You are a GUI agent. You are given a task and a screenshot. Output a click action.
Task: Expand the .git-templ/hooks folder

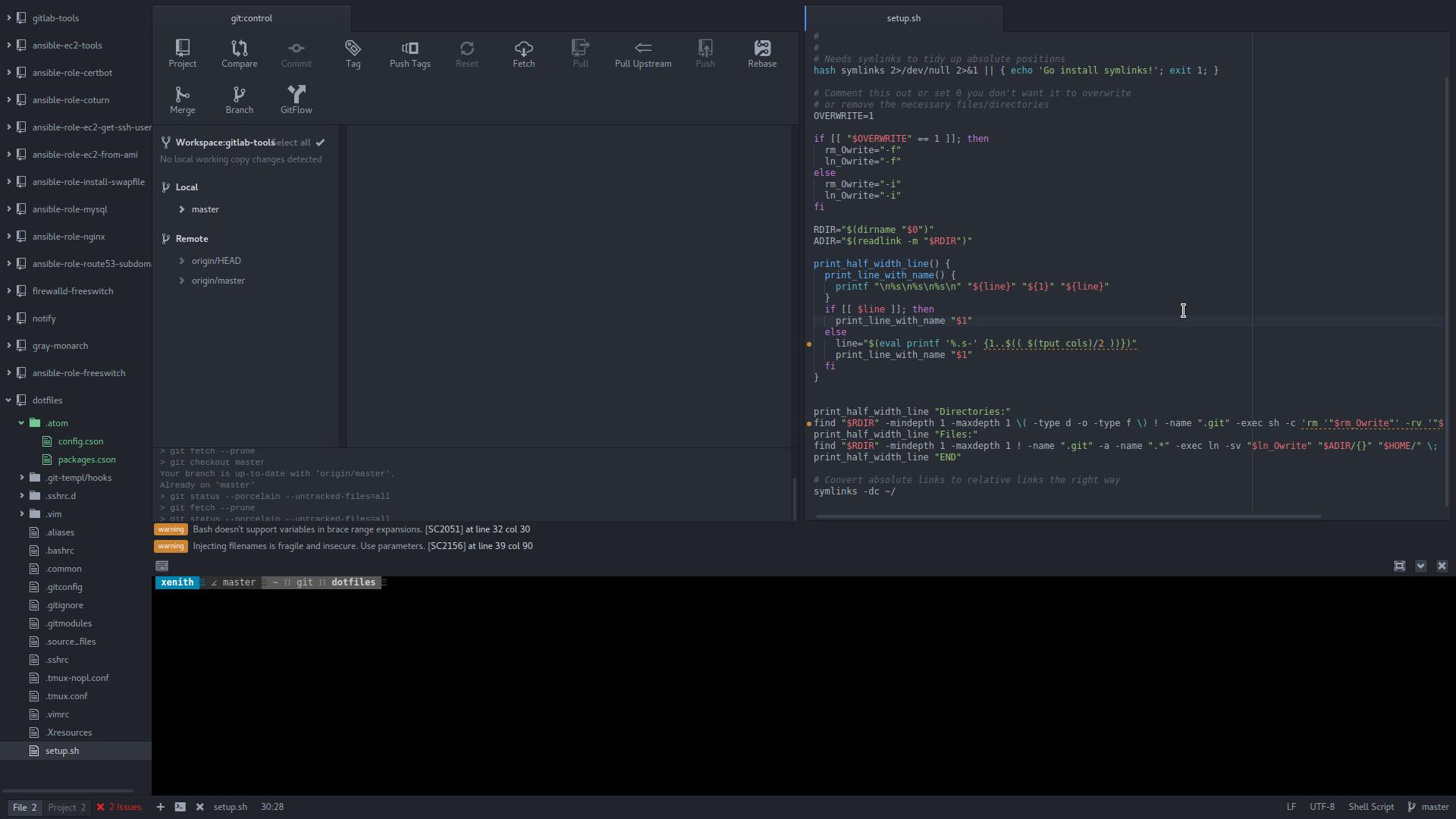pyautogui.click(x=21, y=478)
